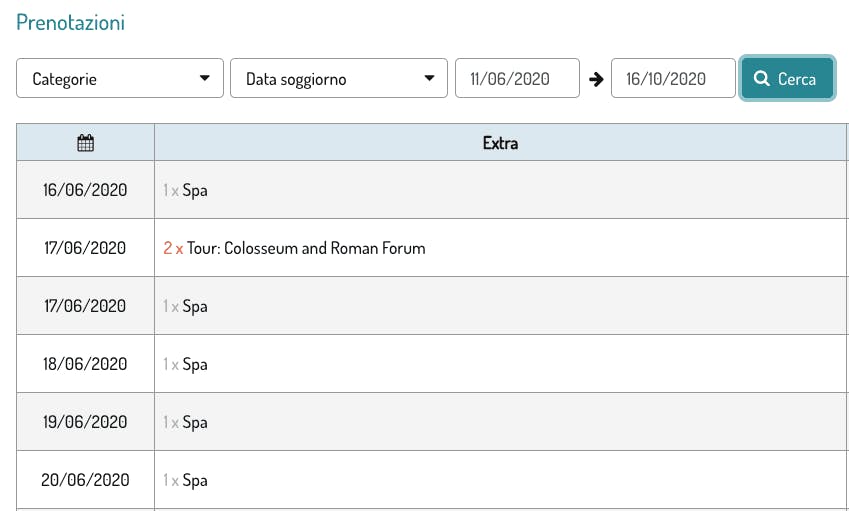Click the arrow icon between the dates
Screen dimensions: 849x511
point(596,79)
